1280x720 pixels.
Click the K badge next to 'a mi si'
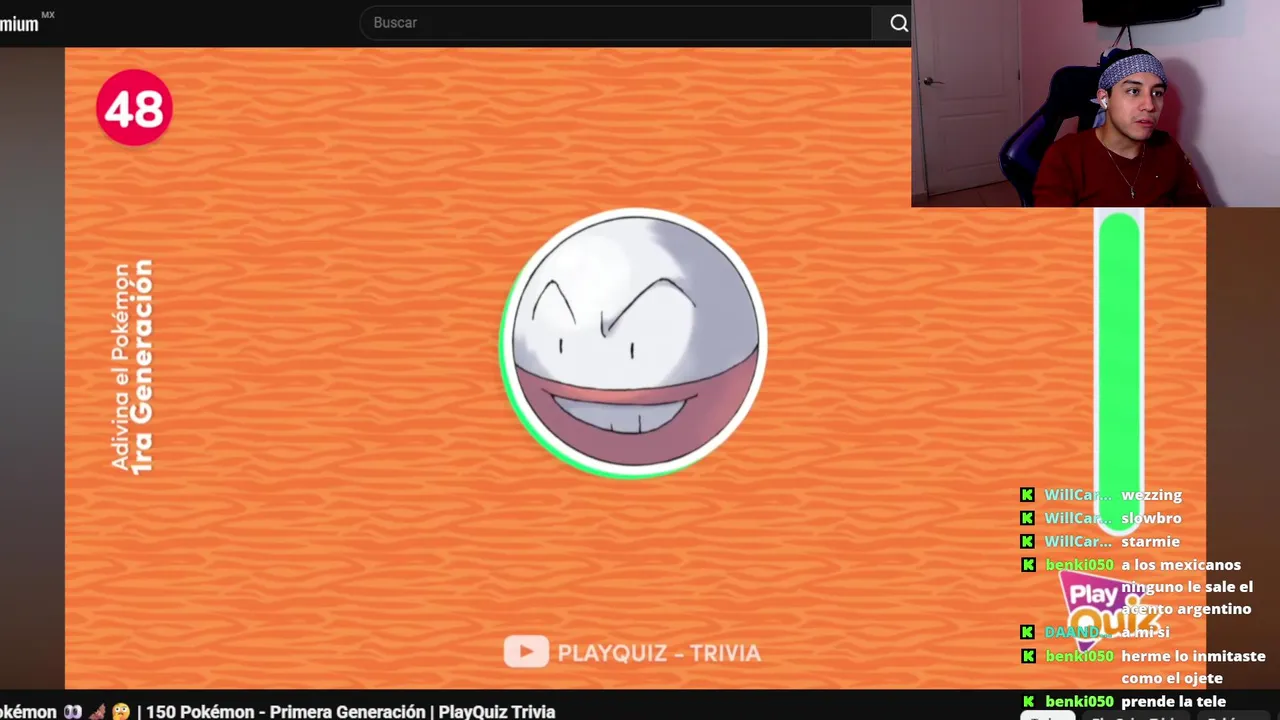click(x=1027, y=632)
